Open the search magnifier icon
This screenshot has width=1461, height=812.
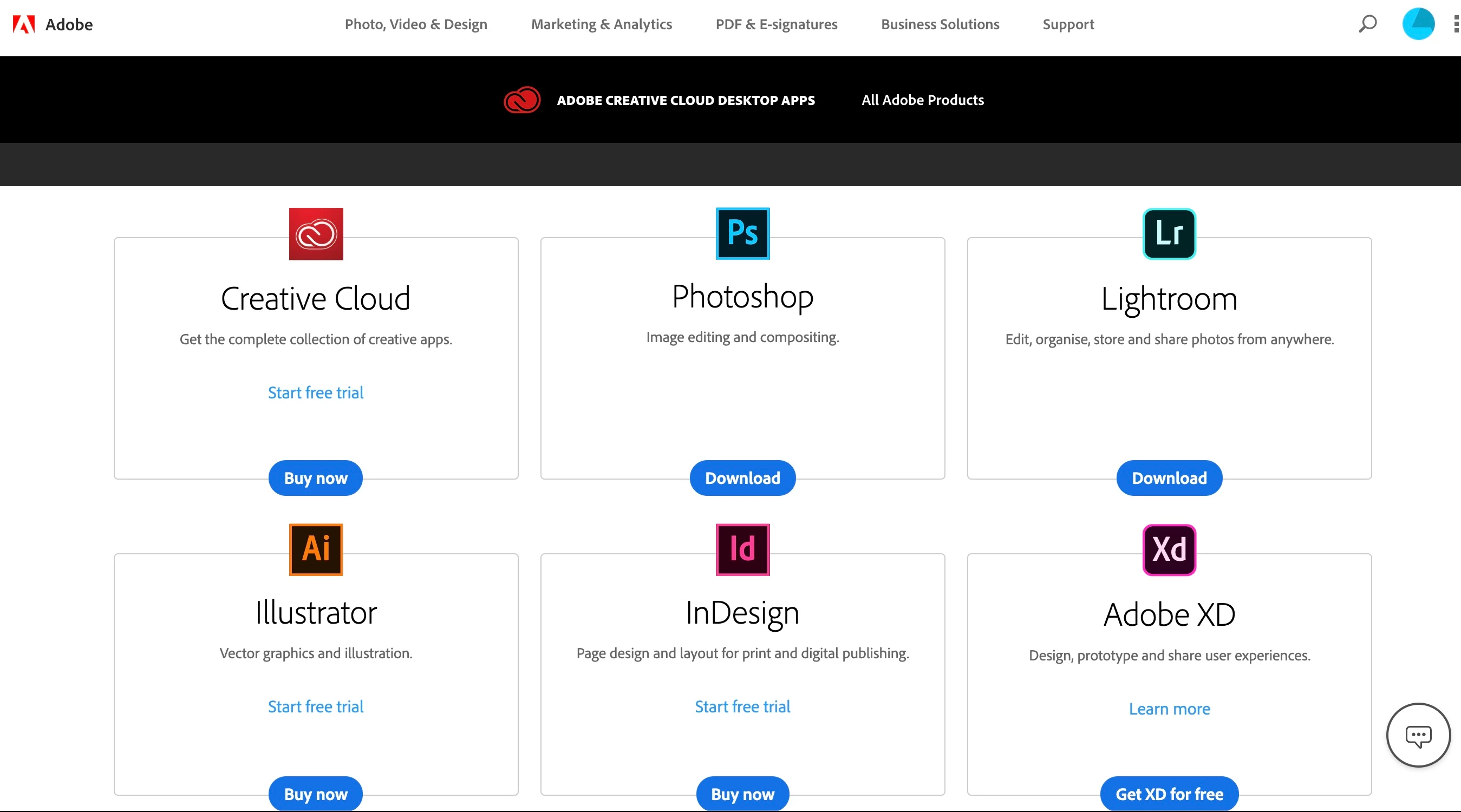pyautogui.click(x=1367, y=24)
